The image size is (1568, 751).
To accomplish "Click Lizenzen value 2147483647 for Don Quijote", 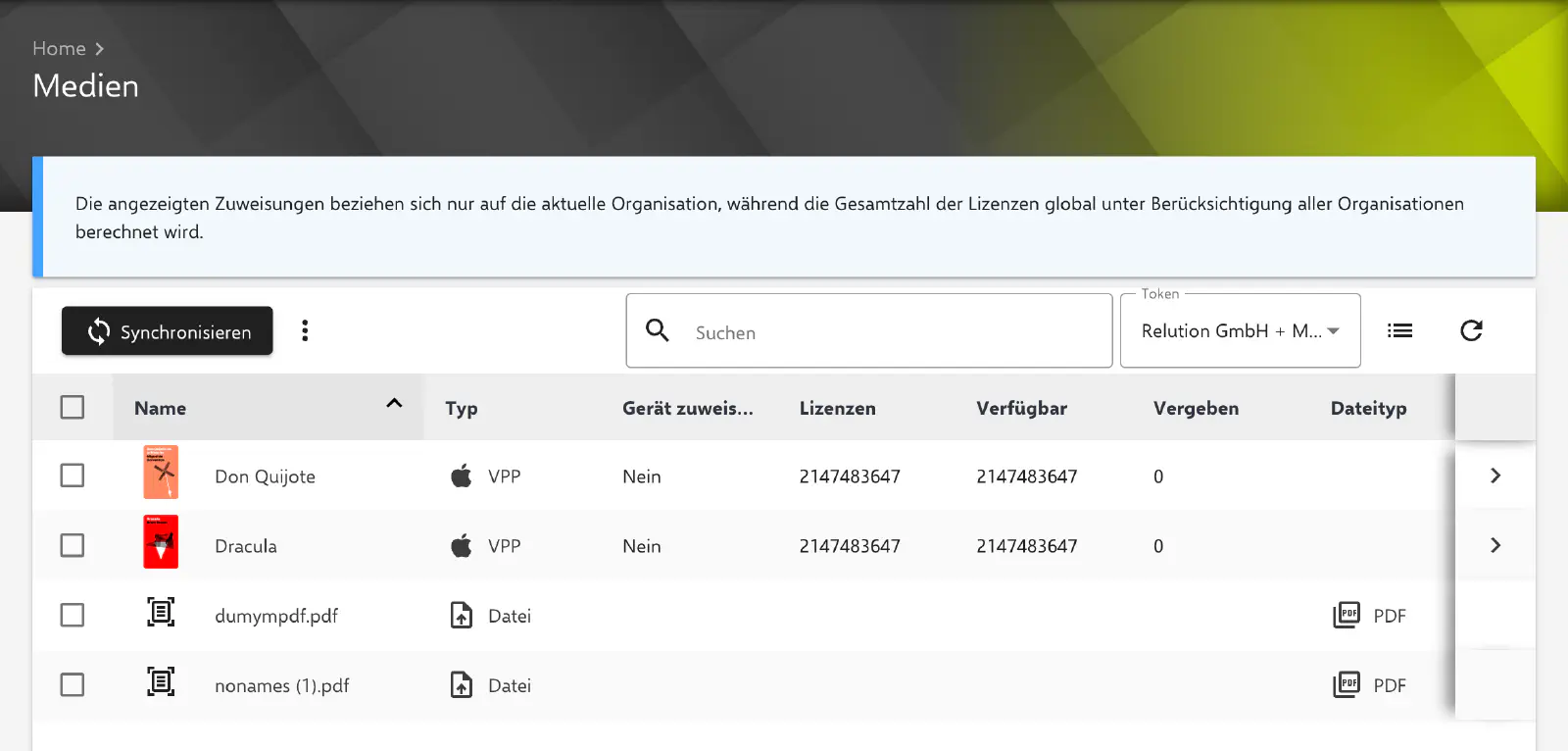I will pos(850,476).
